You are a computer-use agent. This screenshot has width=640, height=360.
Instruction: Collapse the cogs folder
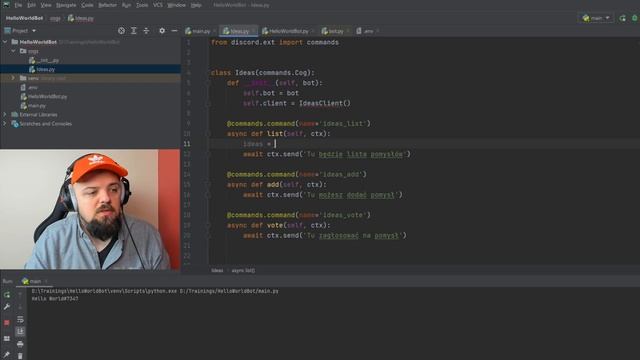(13, 51)
